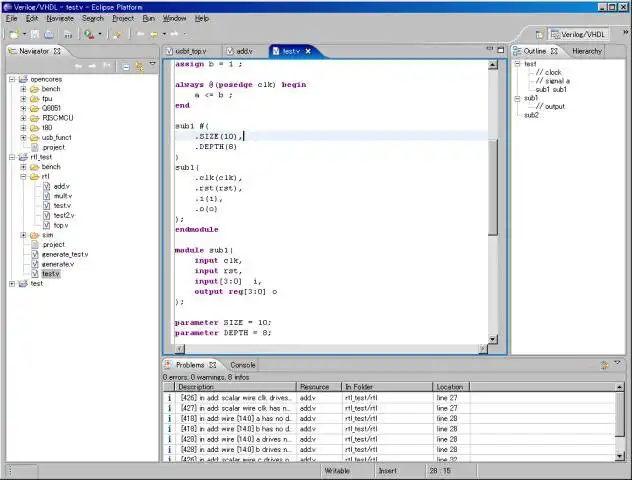The height and width of the screenshot is (480, 632).
Task: Close the test.v editor tab
Action: click(308, 51)
